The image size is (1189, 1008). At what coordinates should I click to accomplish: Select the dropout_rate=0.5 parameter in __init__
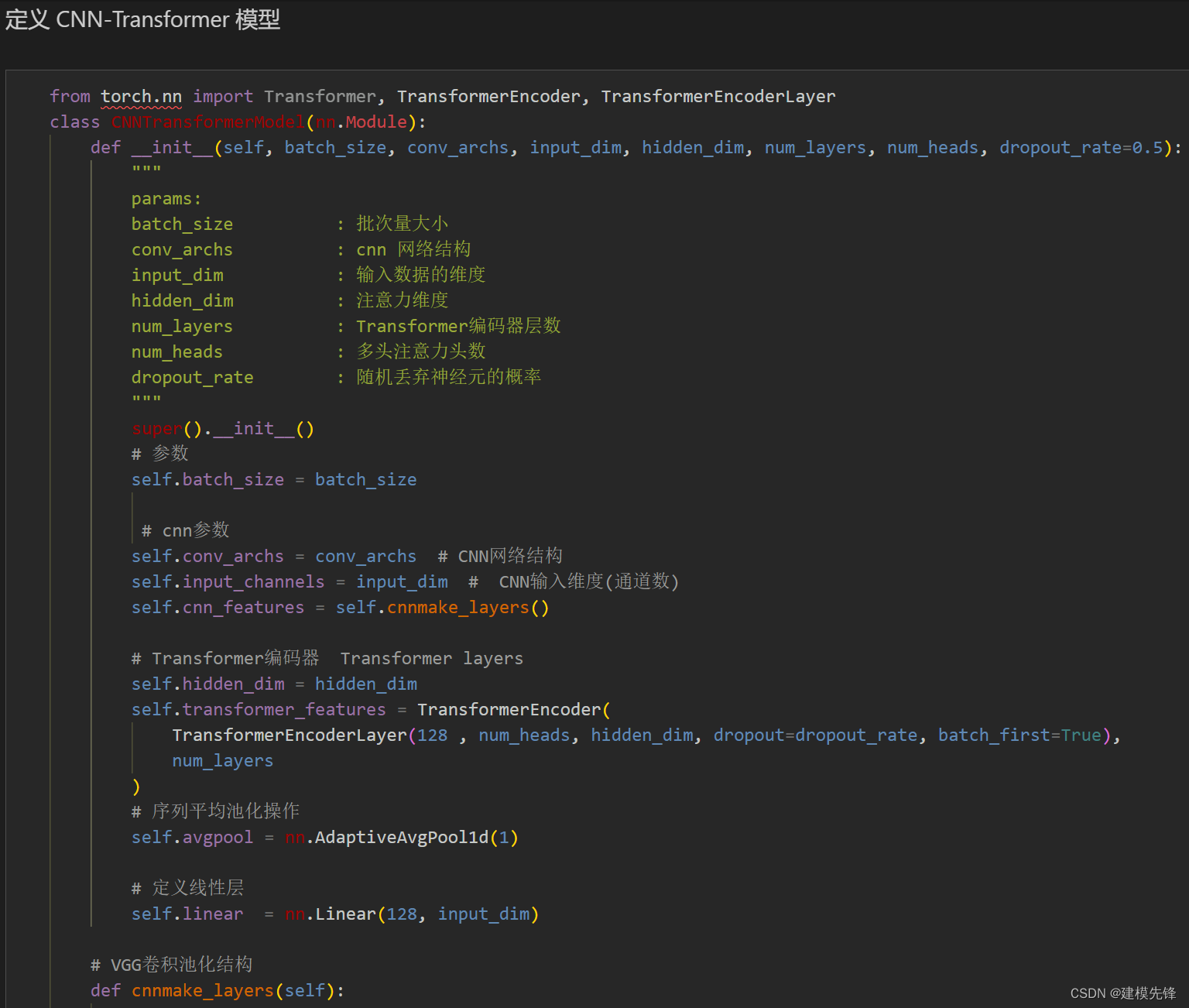tap(1081, 148)
